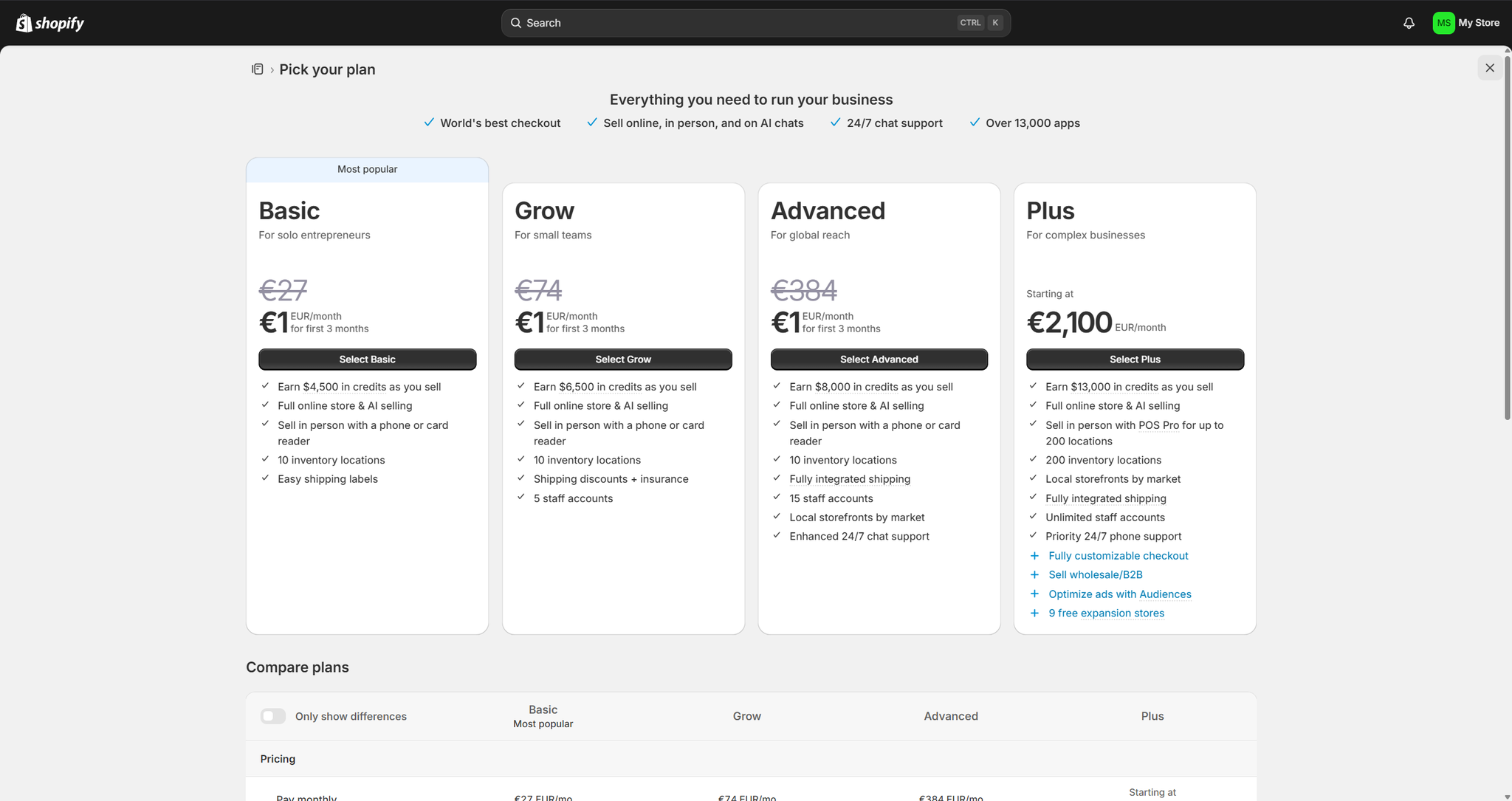1512x801 pixels.
Task: Click checkmark next to Unlimited staff accounts
Action: pos(1033,516)
